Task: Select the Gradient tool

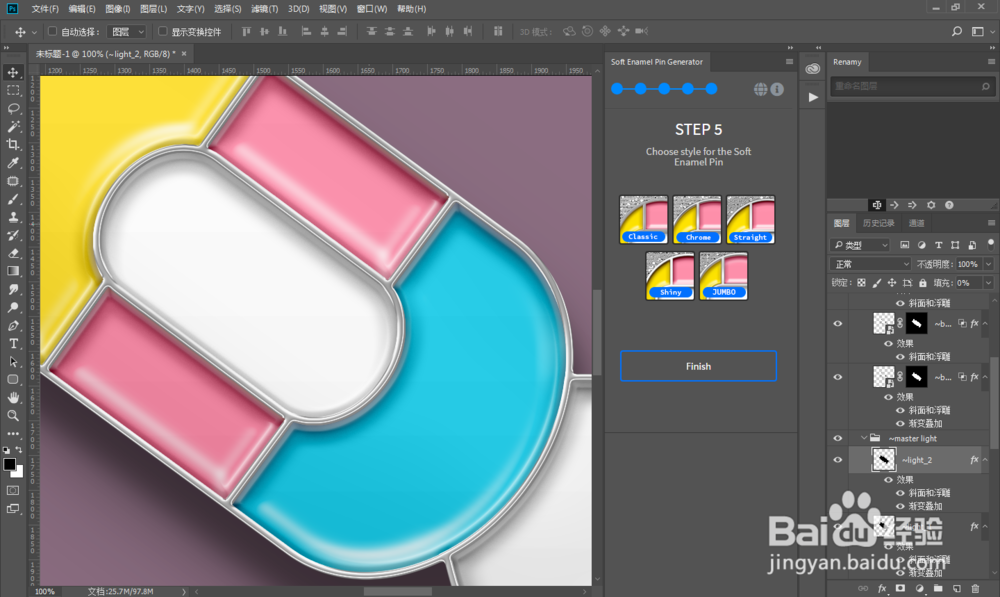Action: [x=13, y=271]
